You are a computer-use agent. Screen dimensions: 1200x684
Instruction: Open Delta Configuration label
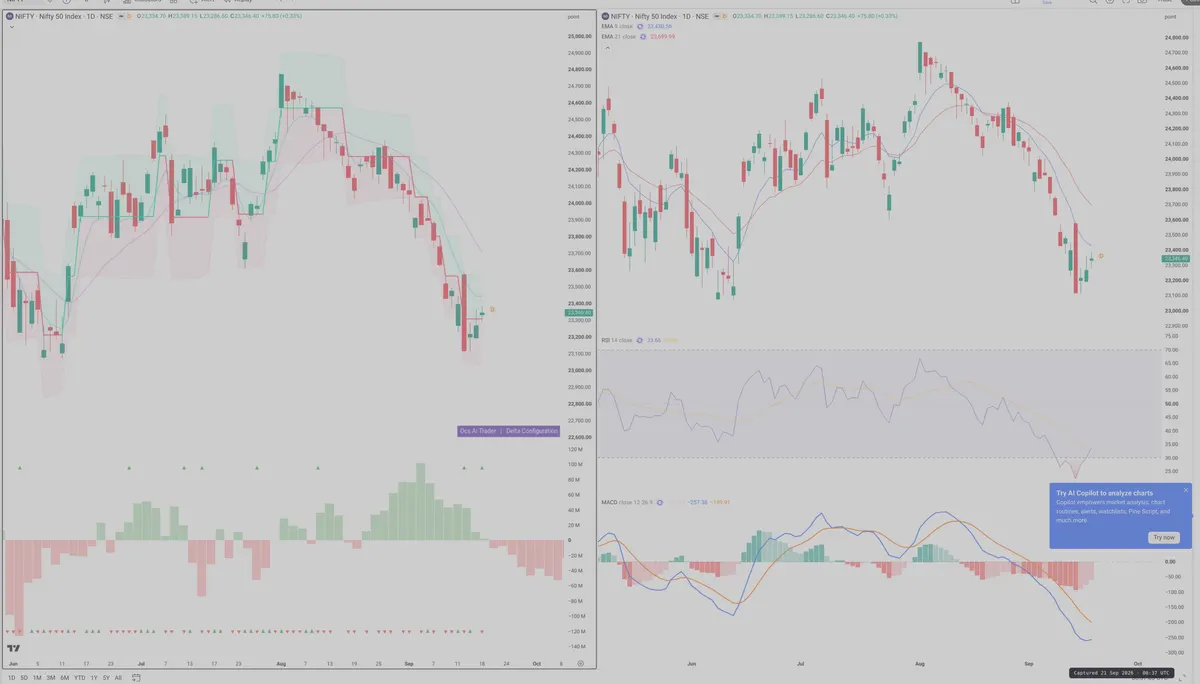point(531,431)
